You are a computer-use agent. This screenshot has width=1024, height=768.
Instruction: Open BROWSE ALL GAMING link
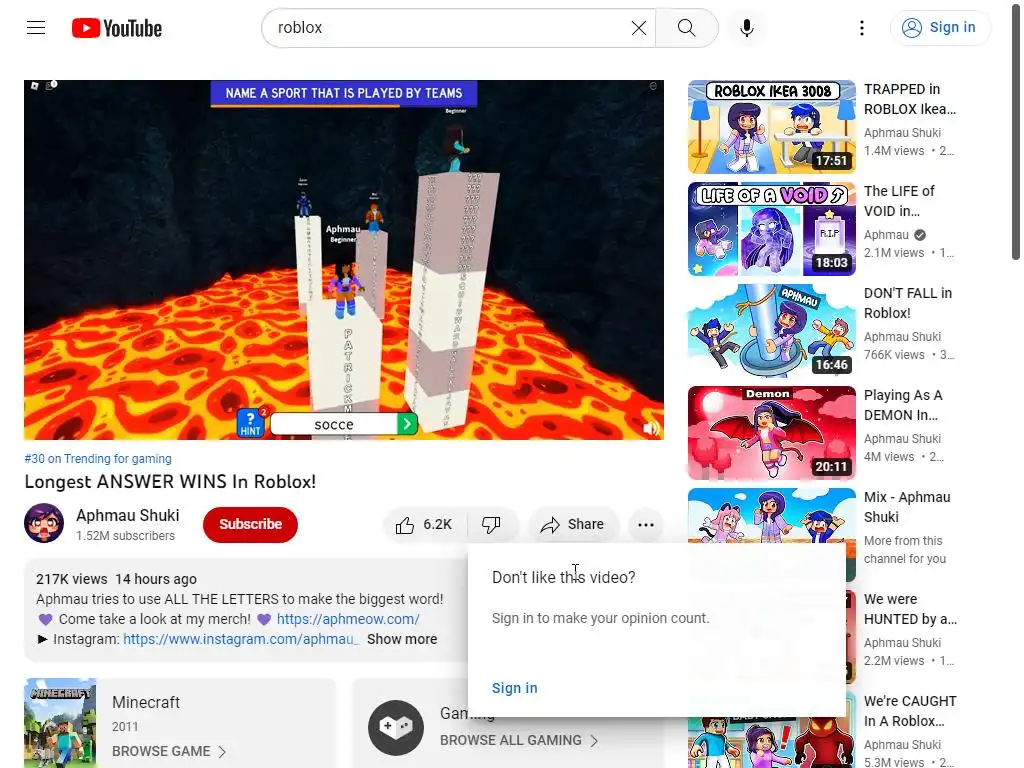[x=519, y=740]
